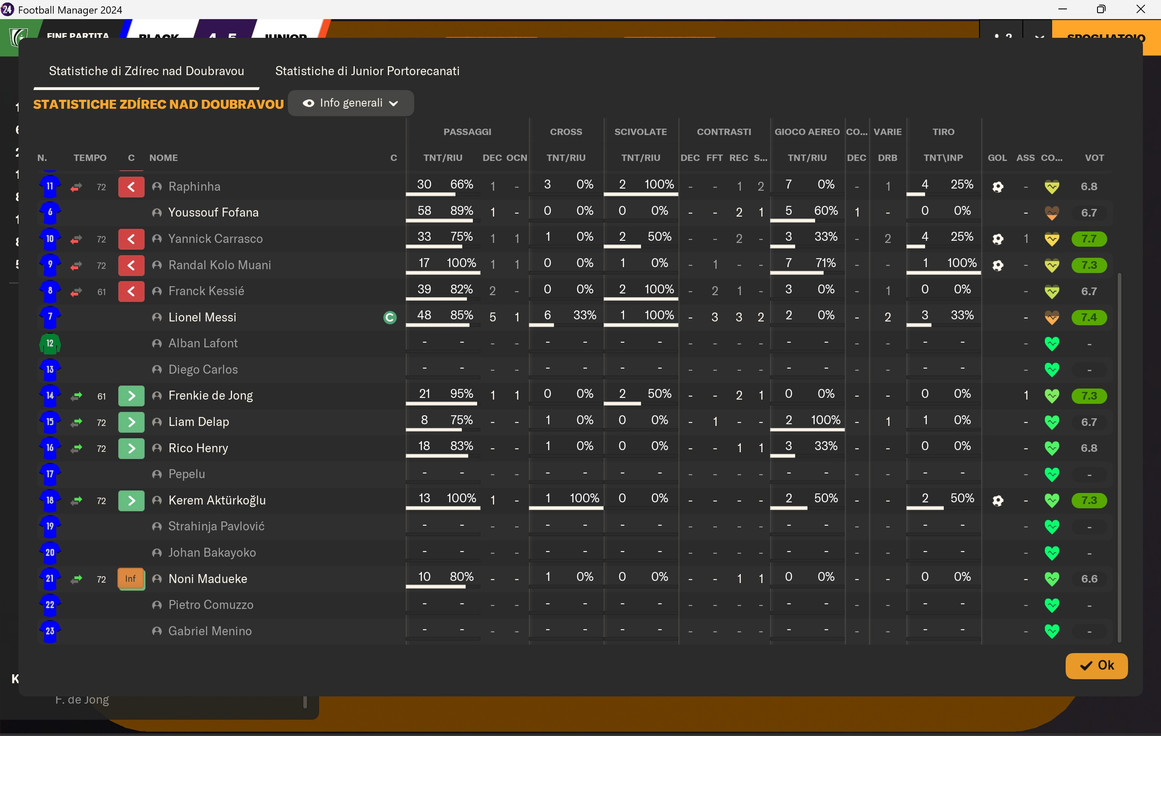Click Raphinha's goal ball icon
The height and width of the screenshot is (800, 1161).
997,187
